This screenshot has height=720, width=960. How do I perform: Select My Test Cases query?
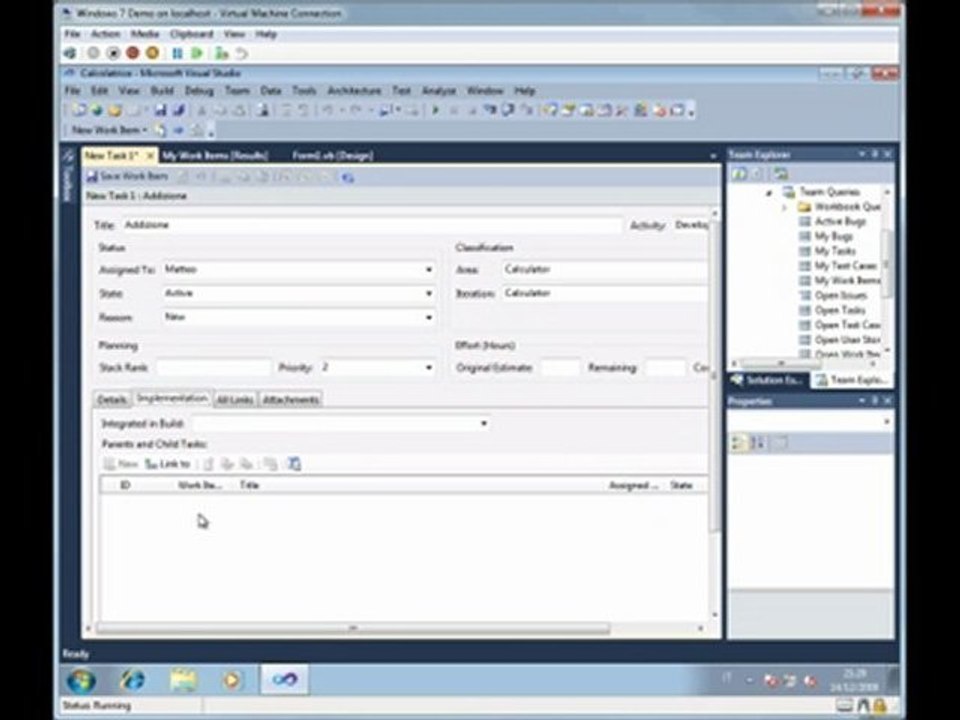pyautogui.click(x=846, y=266)
